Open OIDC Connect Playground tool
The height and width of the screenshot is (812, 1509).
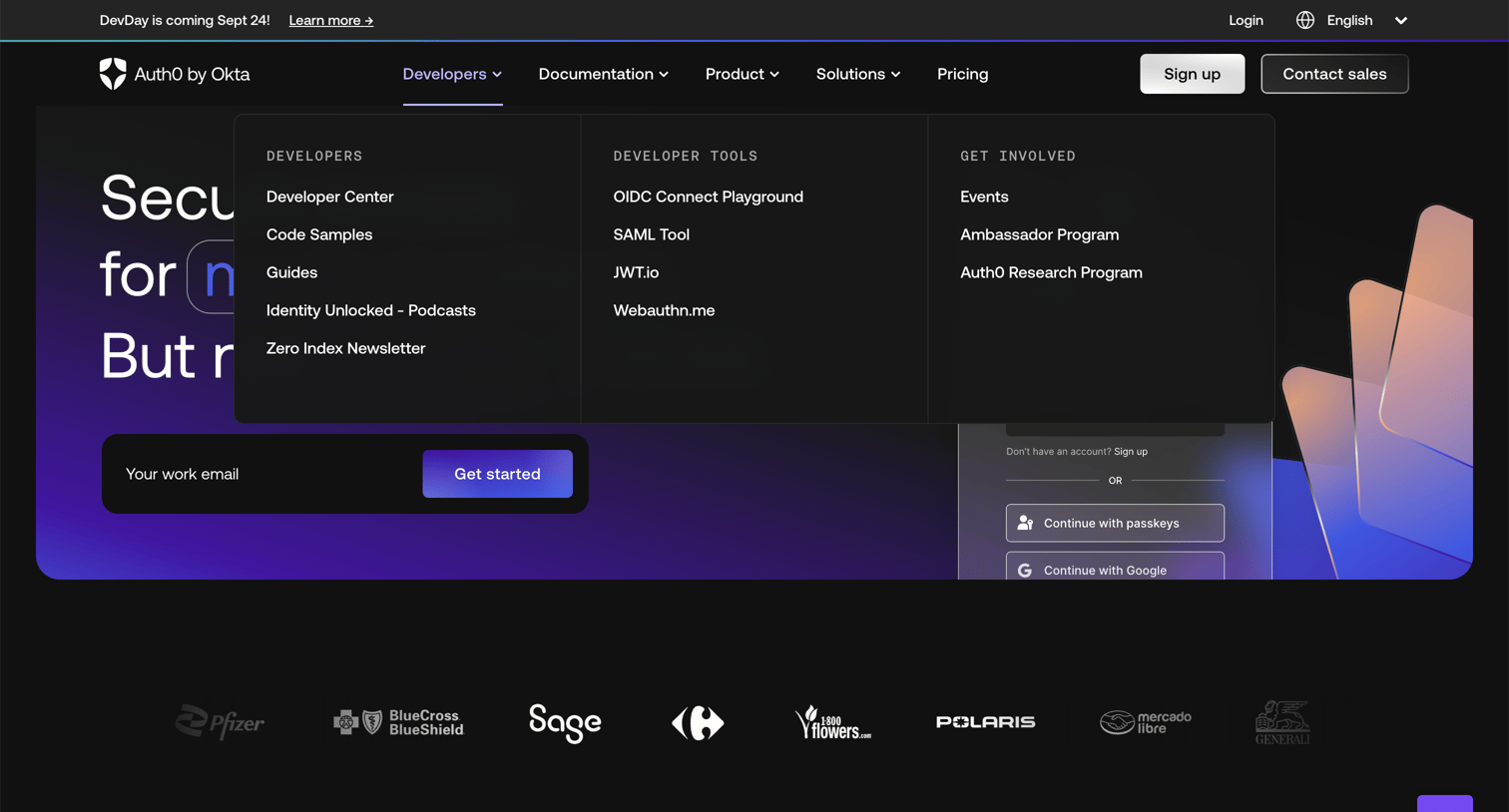709,197
